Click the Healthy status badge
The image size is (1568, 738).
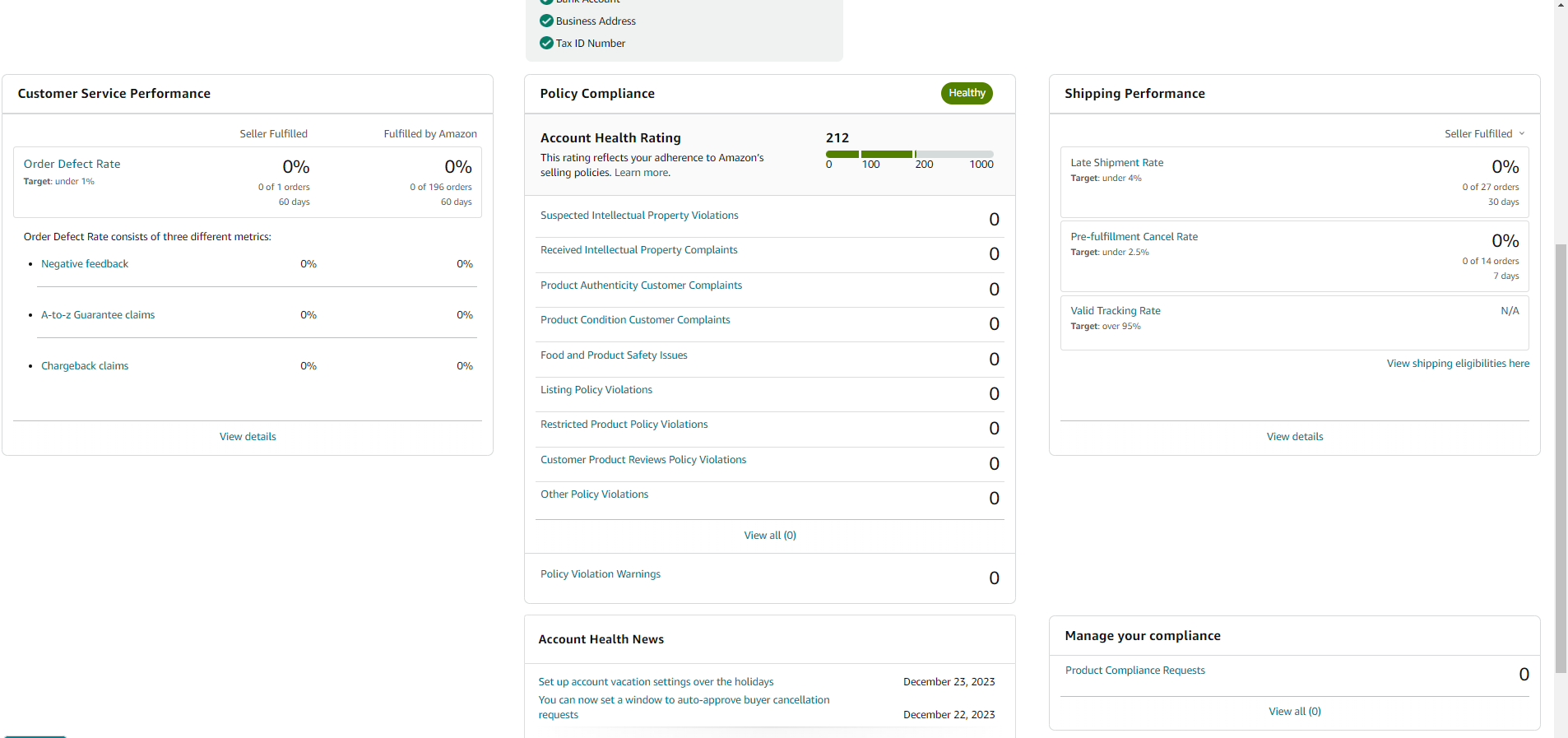[x=967, y=93]
